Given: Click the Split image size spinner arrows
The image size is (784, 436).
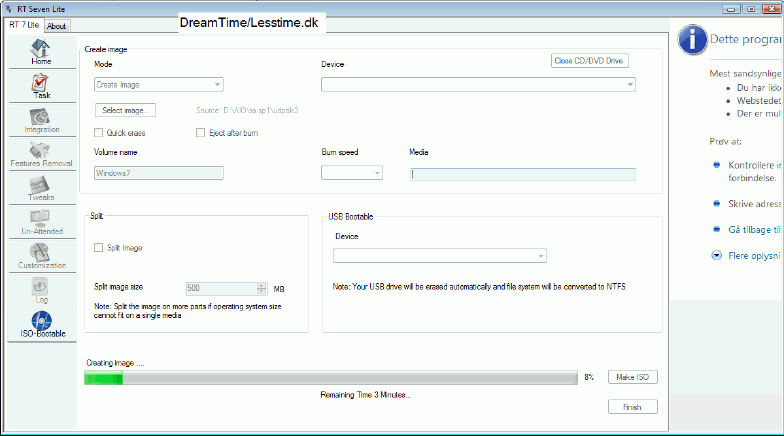Looking at the screenshot, I should click(262, 288).
